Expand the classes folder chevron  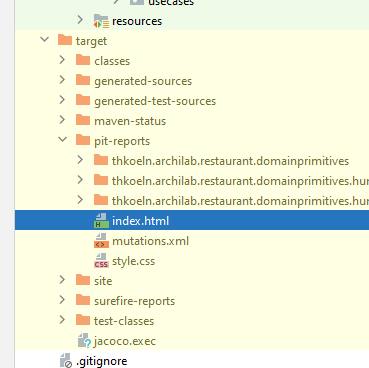(62, 60)
